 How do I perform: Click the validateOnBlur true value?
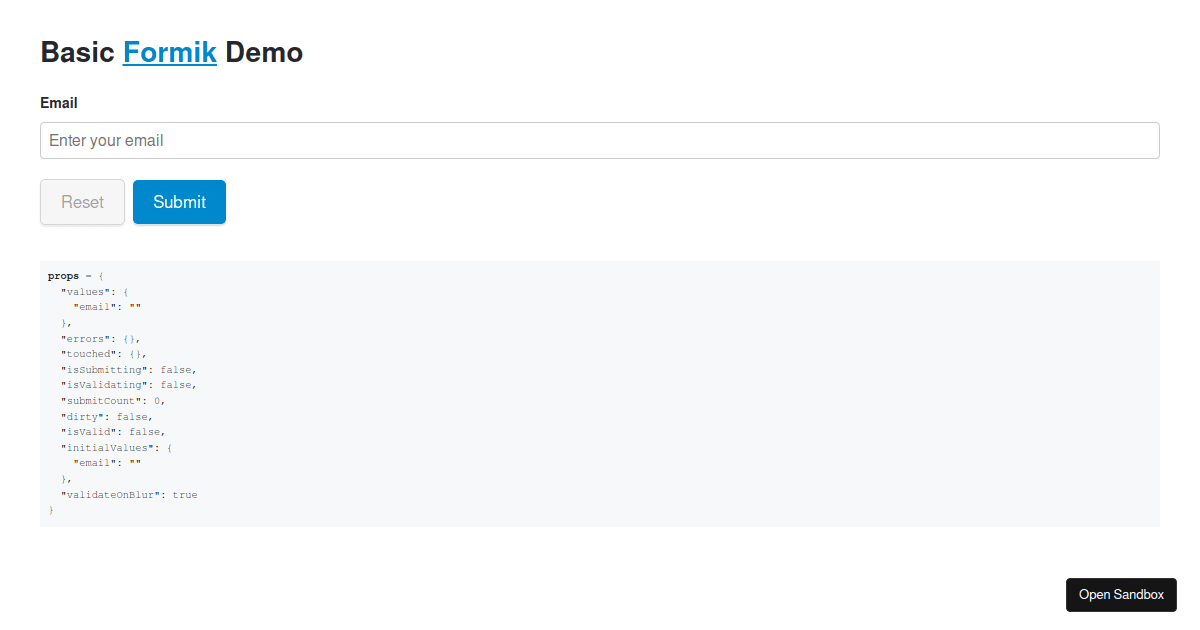(x=186, y=494)
